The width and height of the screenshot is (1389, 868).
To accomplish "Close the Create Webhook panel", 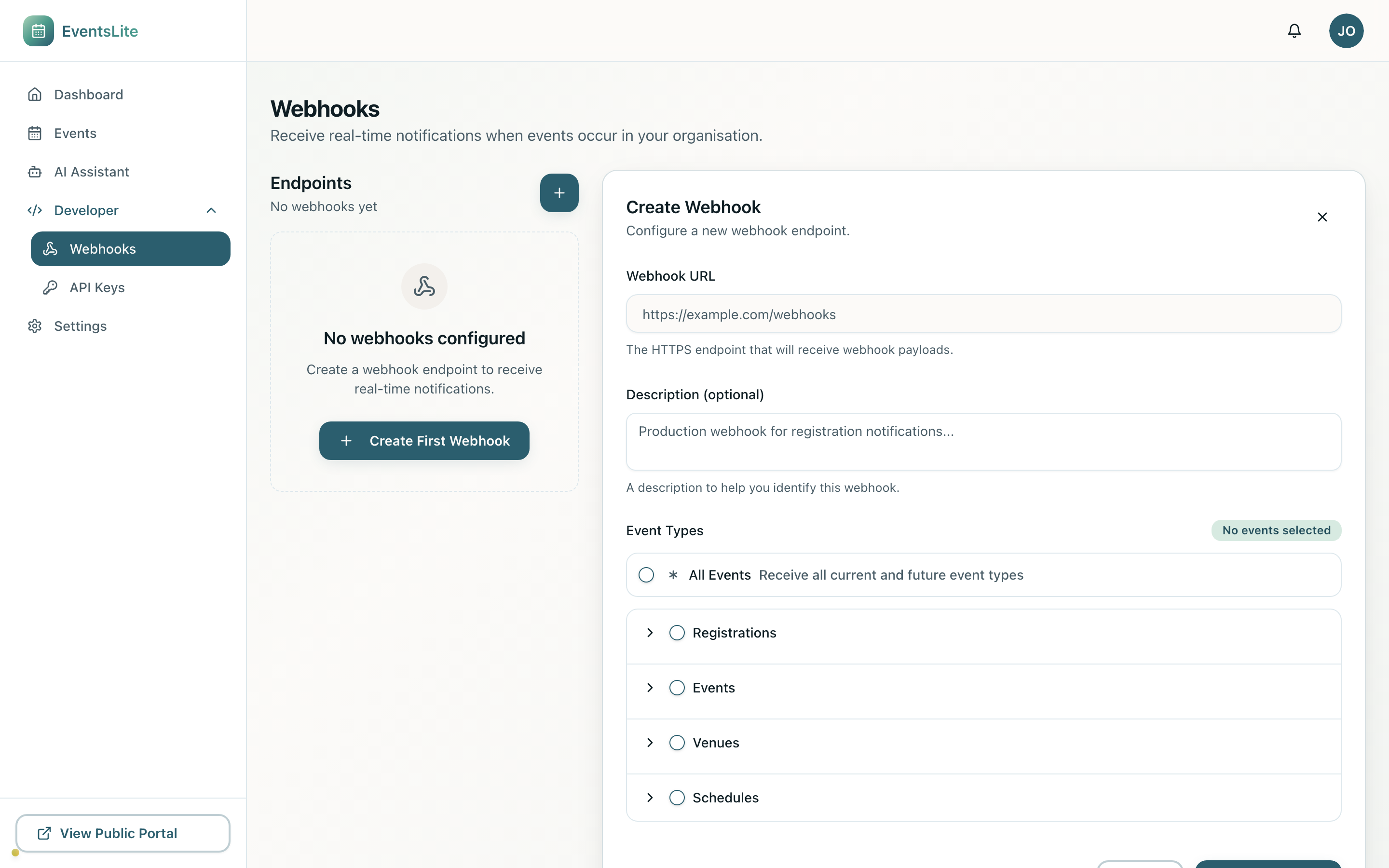I will pyautogui.click(x=1322, y=217).
